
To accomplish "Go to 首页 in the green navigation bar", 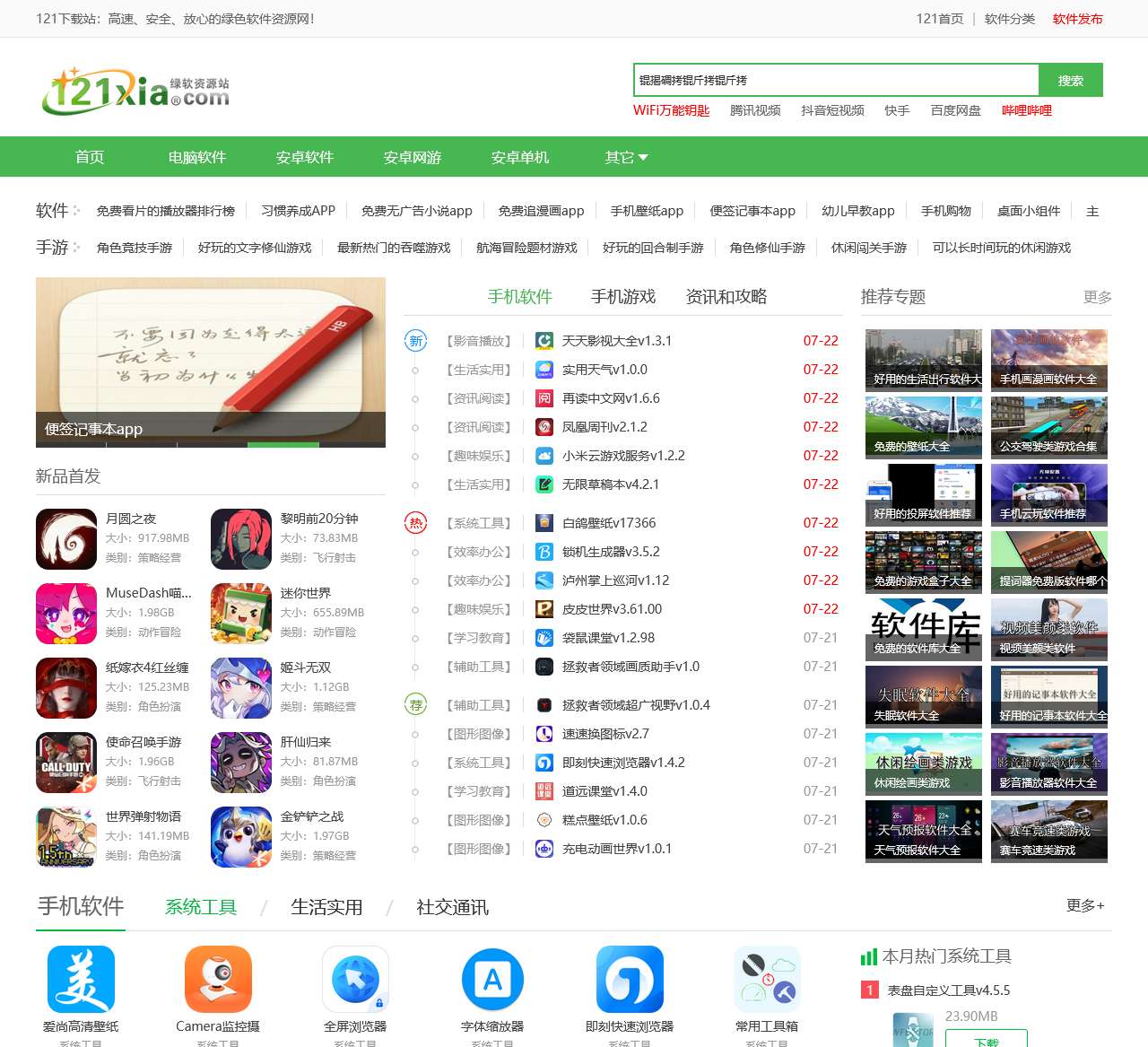I will point(90,157).
